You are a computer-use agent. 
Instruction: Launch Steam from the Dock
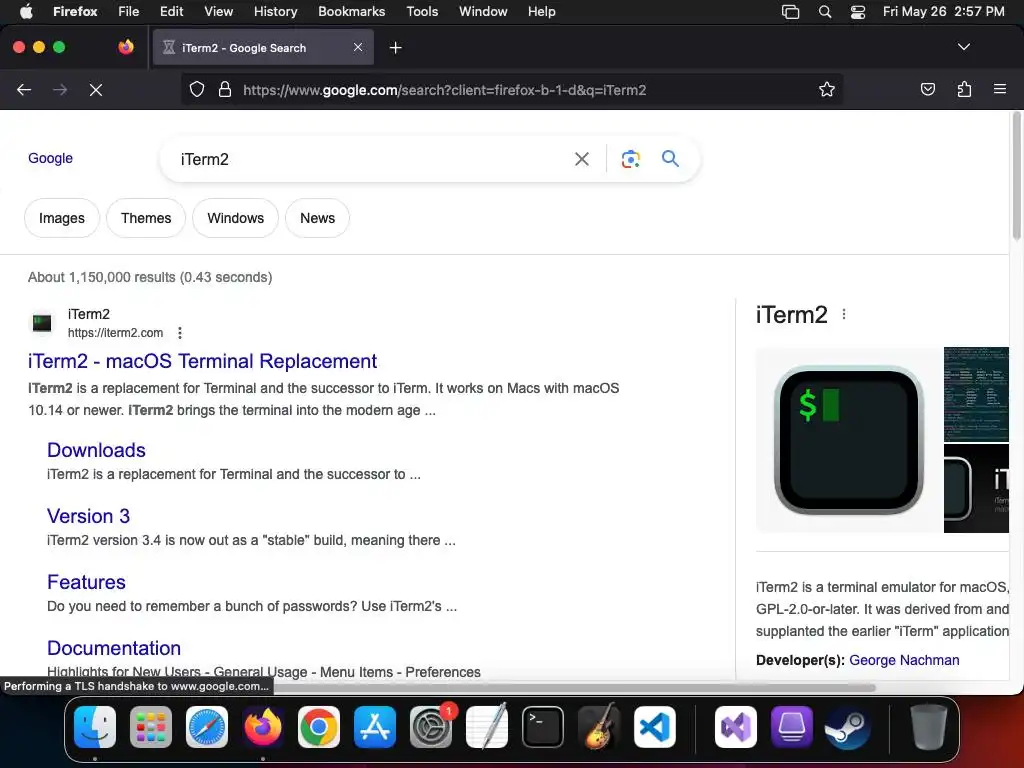click(x=848, y=727)
